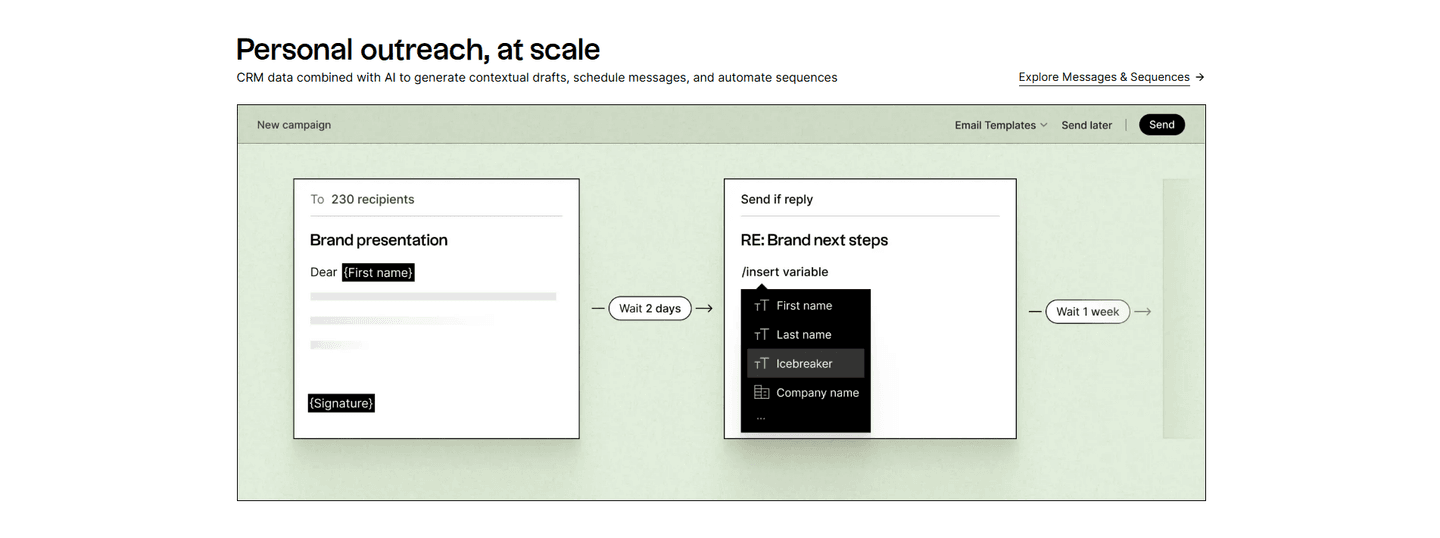This screenshot has height=538, width=1440.
Task: Click the arrow icon beside Explore Messages & Sequences
Action: 1200,77
